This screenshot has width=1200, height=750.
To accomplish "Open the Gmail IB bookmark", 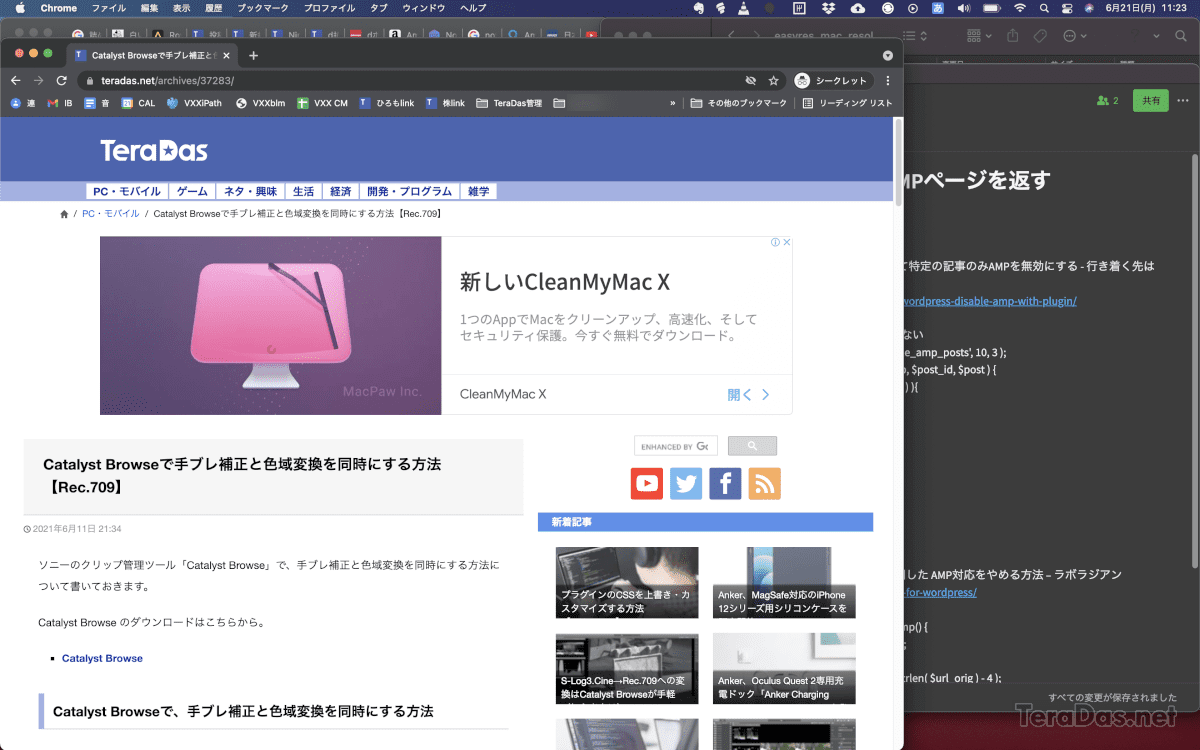I will (59, 103).
